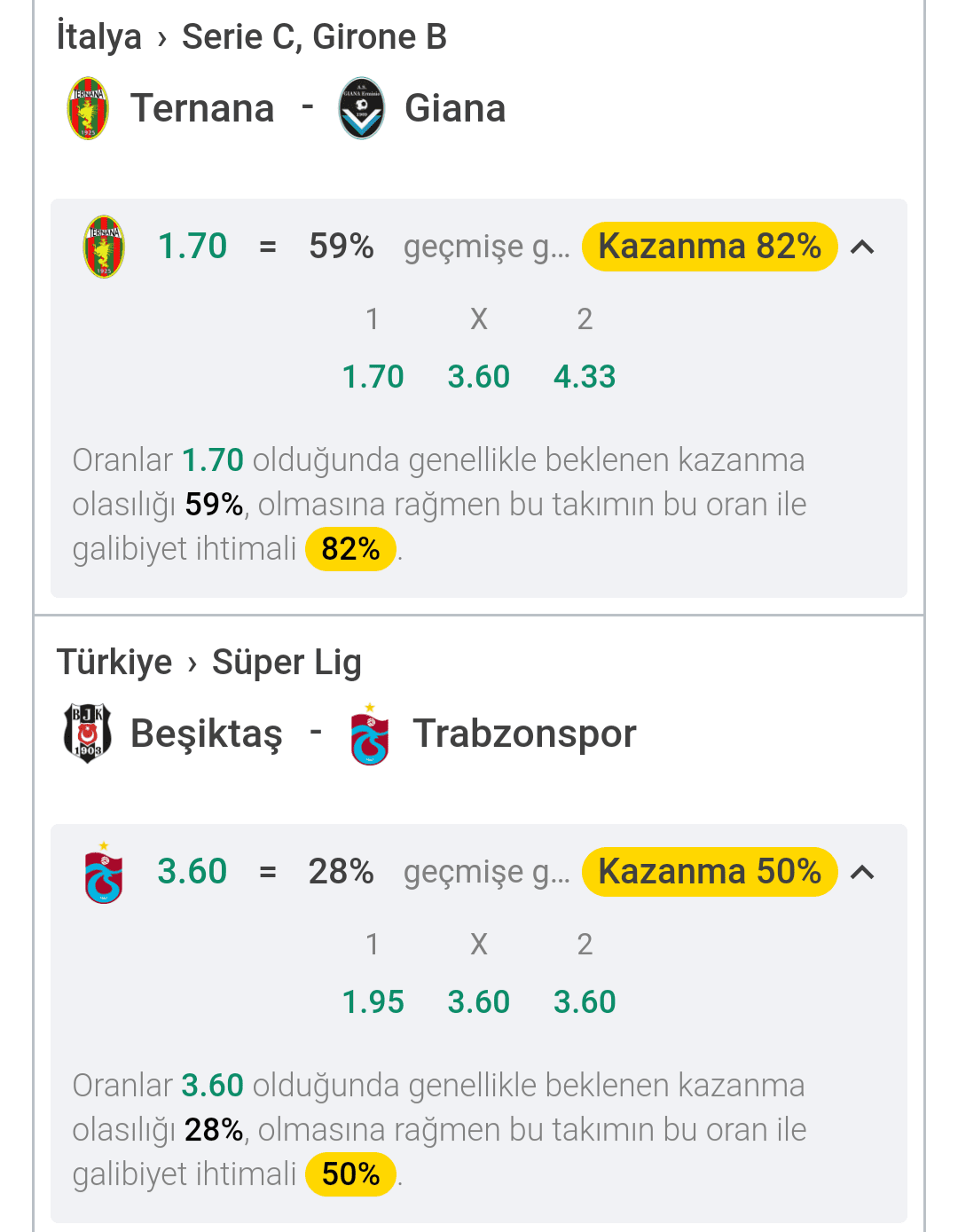The height and width of the screenshot is (1232, 958).
Task: Open the Süper Lig league link
Action: [287, 663]
